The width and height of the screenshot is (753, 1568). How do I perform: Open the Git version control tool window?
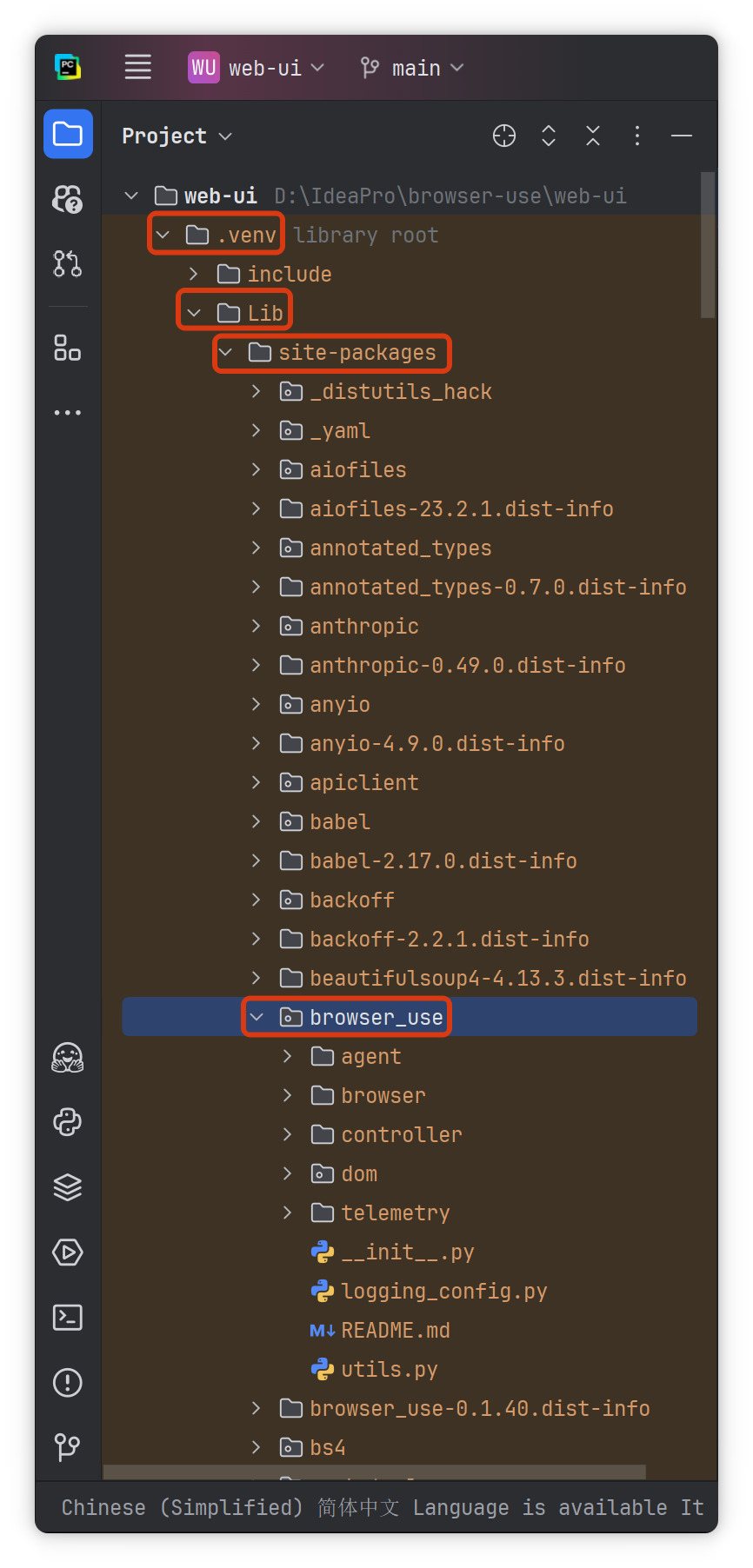(x=68, y=1447)
